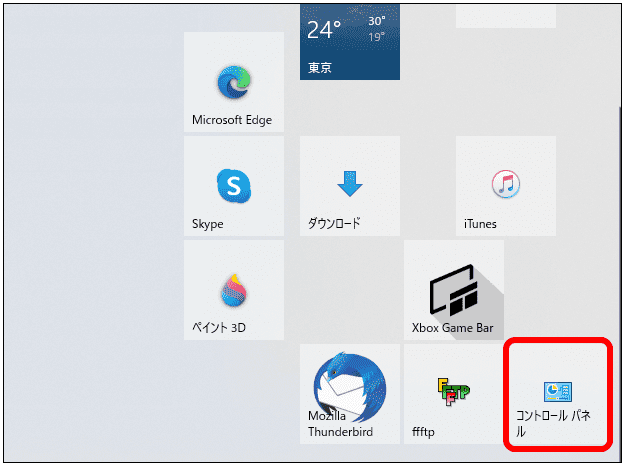
Task: Click the iTunes label text
Action: tap(480, 224)
